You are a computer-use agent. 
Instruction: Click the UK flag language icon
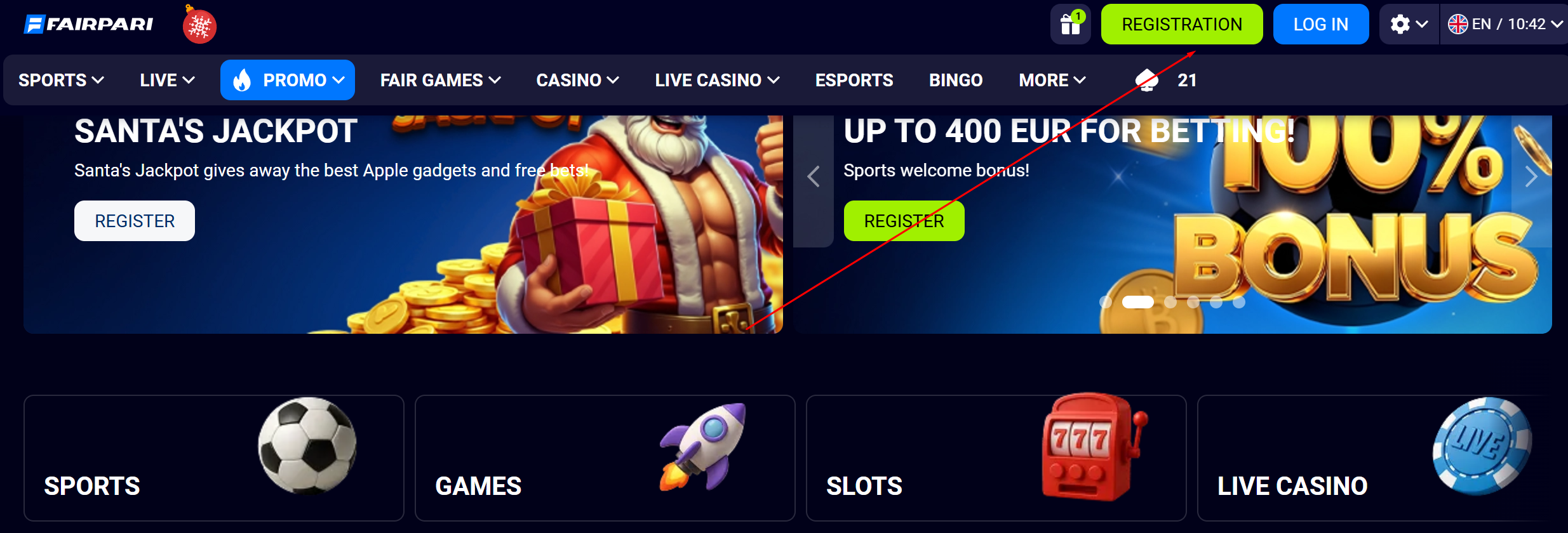pyautogui.click(x=1457, y=24)
